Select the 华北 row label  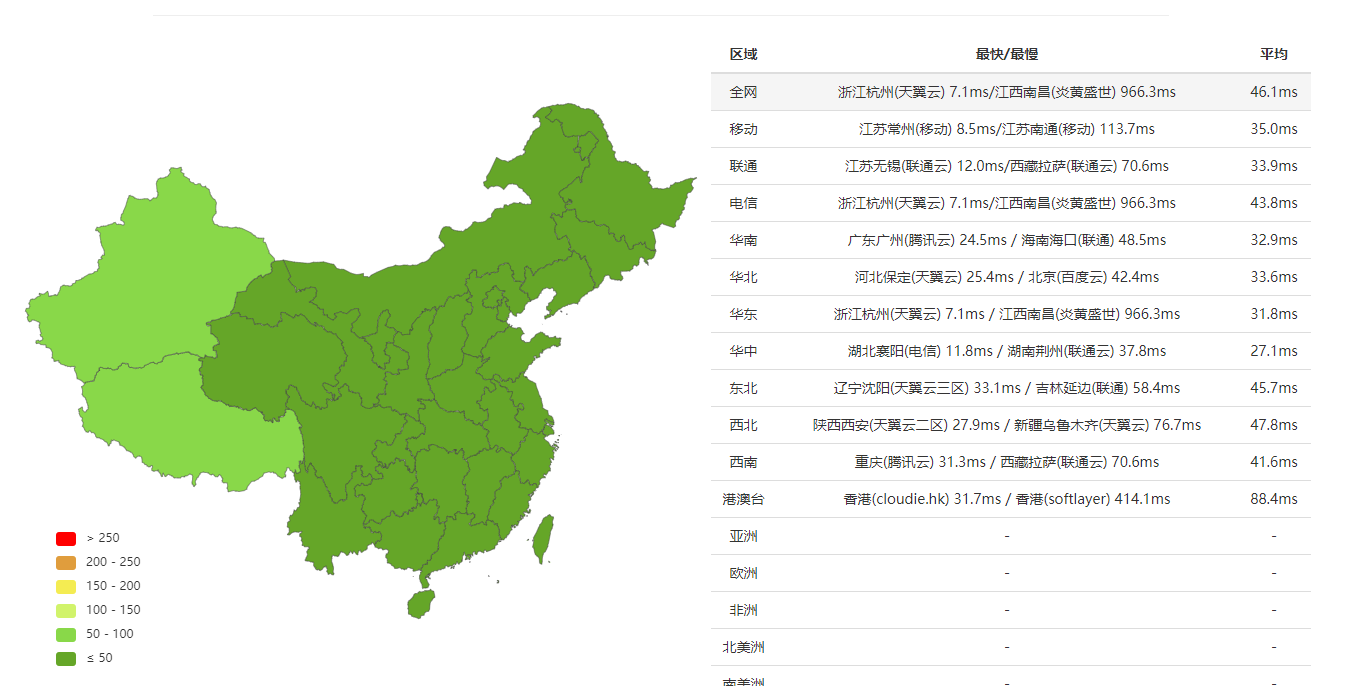[743, 277]
